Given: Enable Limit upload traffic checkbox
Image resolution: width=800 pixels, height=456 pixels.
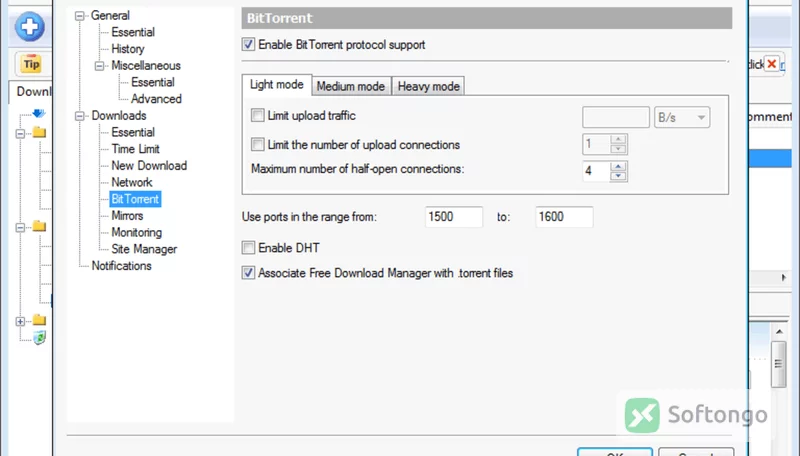Looking at the screenshot, I should point(258,115).
